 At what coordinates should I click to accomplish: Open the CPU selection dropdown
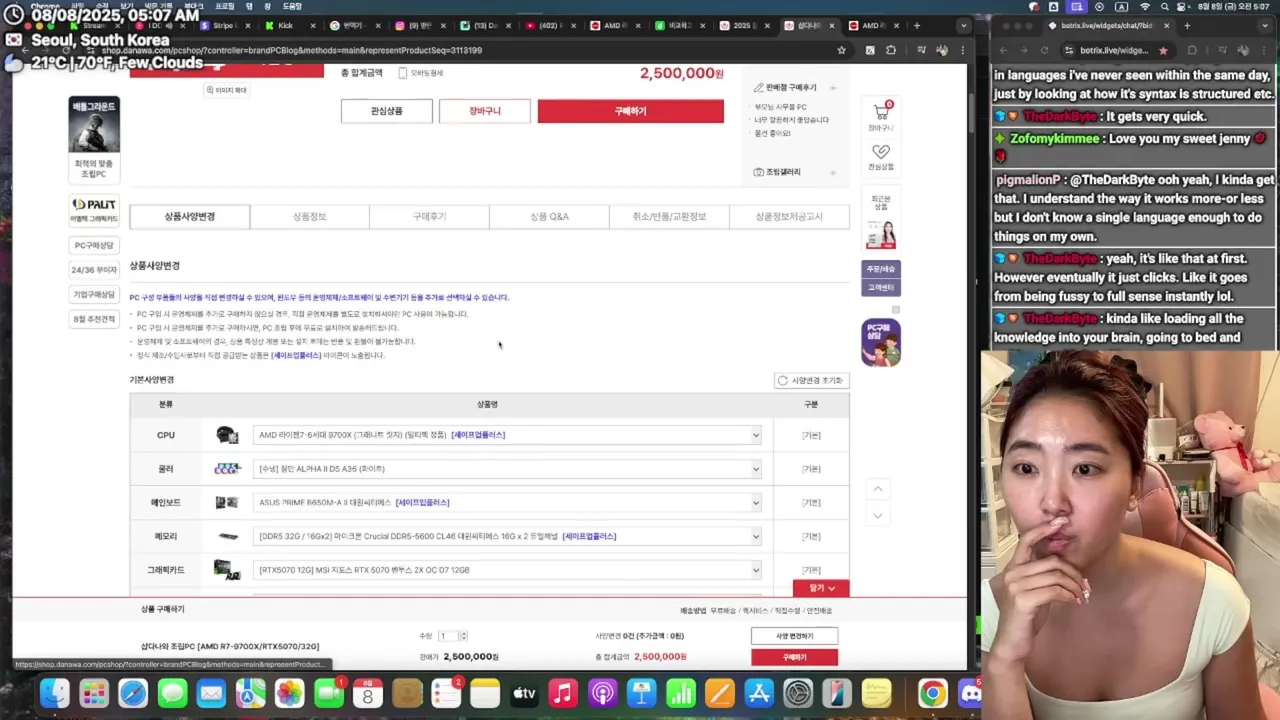(x=507, y=435)
